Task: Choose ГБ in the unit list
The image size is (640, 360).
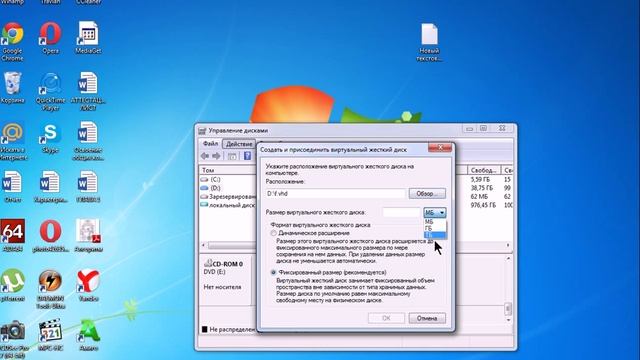Action: point(435,228)
